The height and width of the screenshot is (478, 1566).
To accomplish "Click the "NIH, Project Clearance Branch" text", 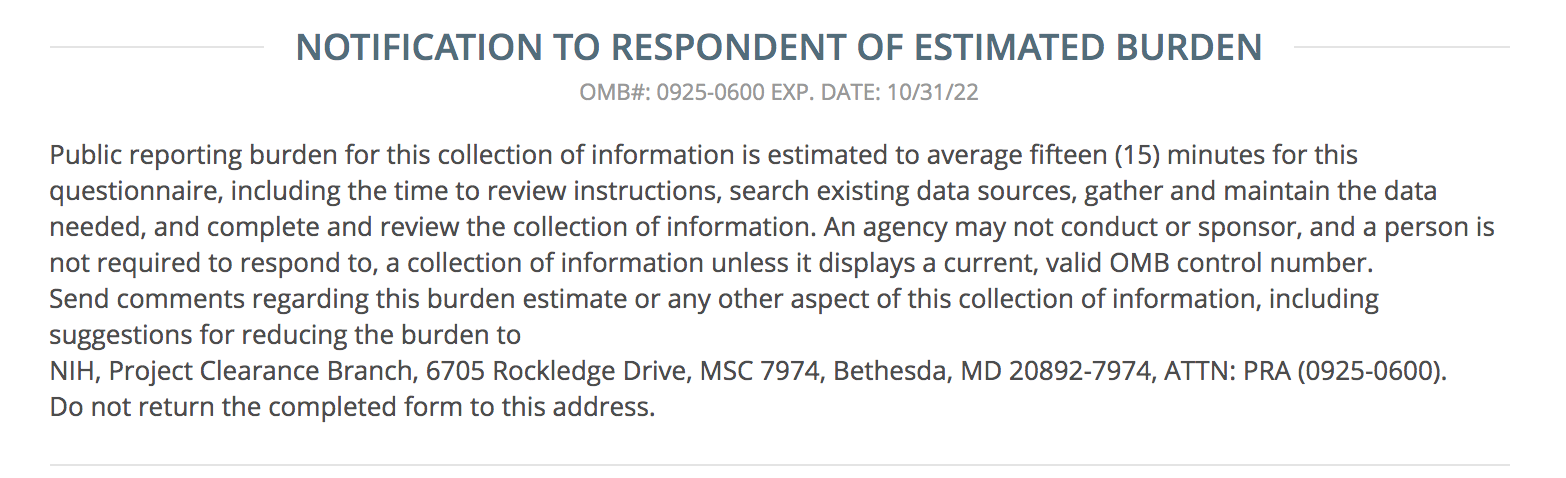I will [x=230, y=371].
